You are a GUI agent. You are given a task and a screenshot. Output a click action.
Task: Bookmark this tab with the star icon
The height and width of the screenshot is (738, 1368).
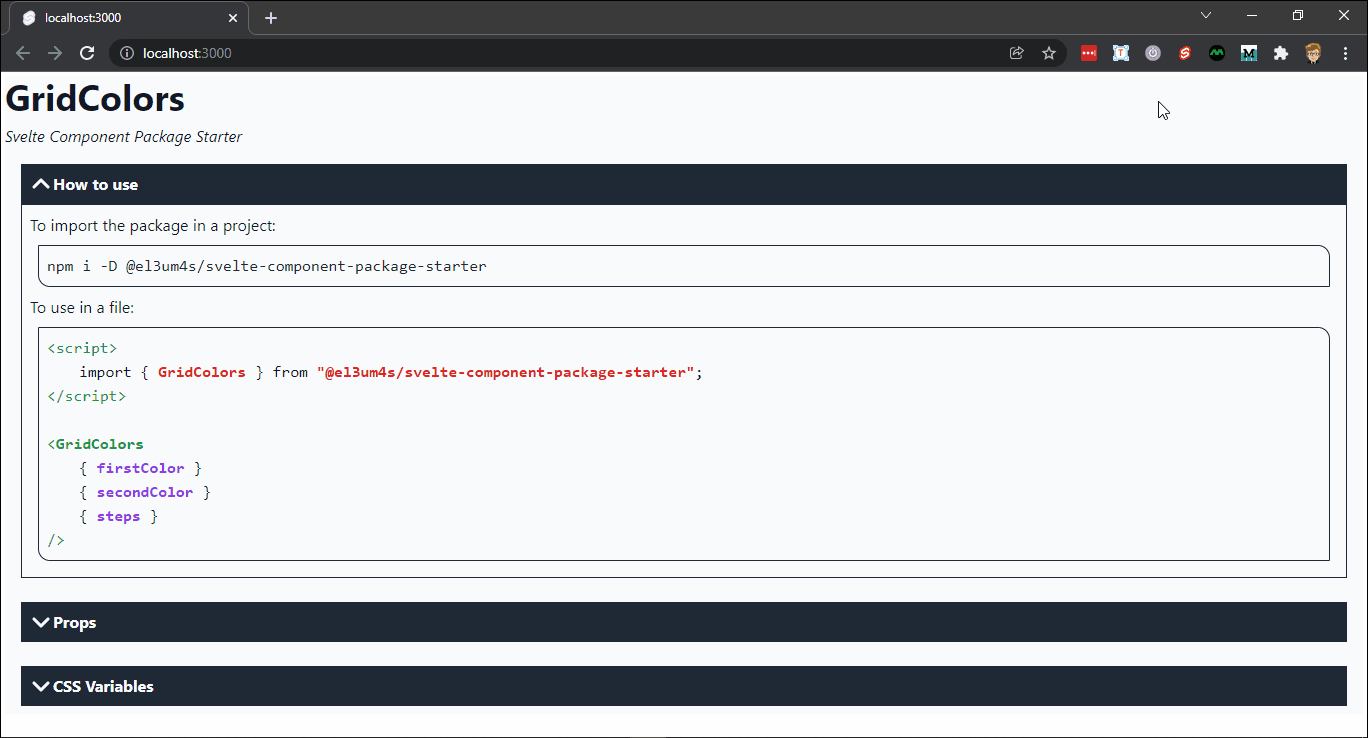[x=1049, y=53]
